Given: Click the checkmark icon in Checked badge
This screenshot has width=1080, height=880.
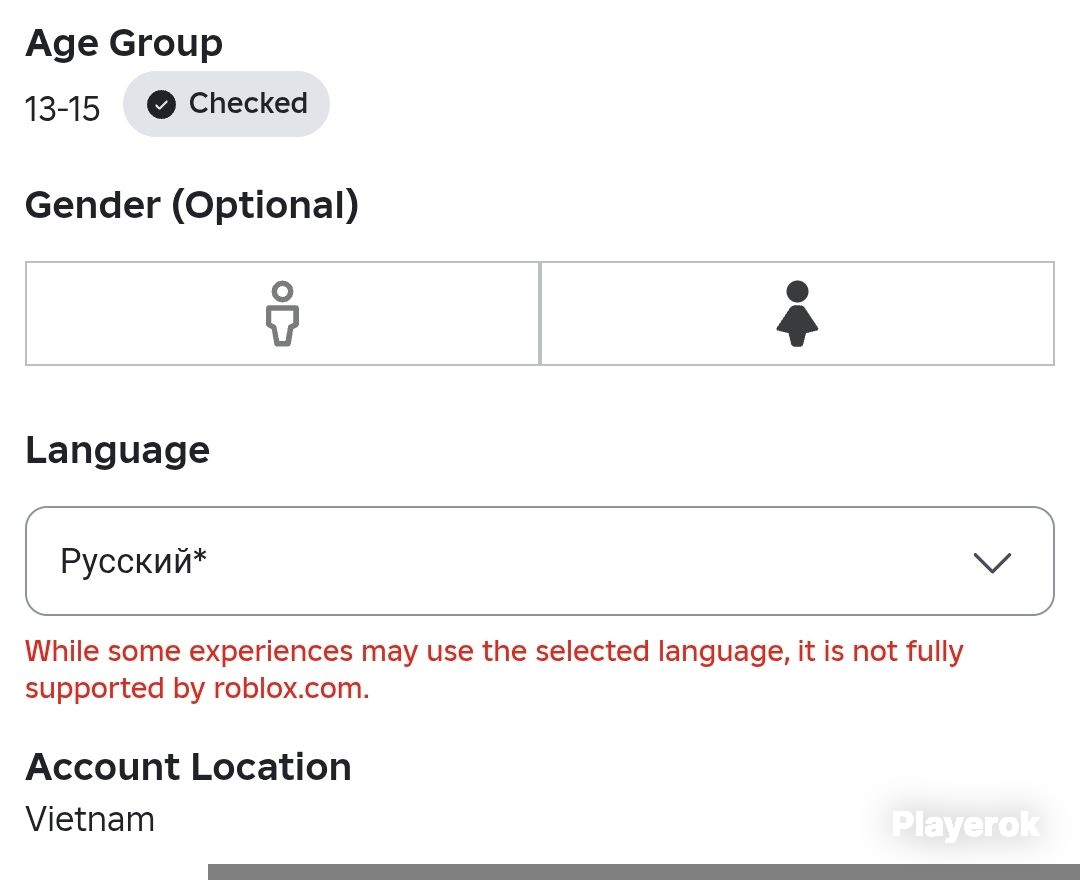Looking at the screenshot, I should coord(161,105).
